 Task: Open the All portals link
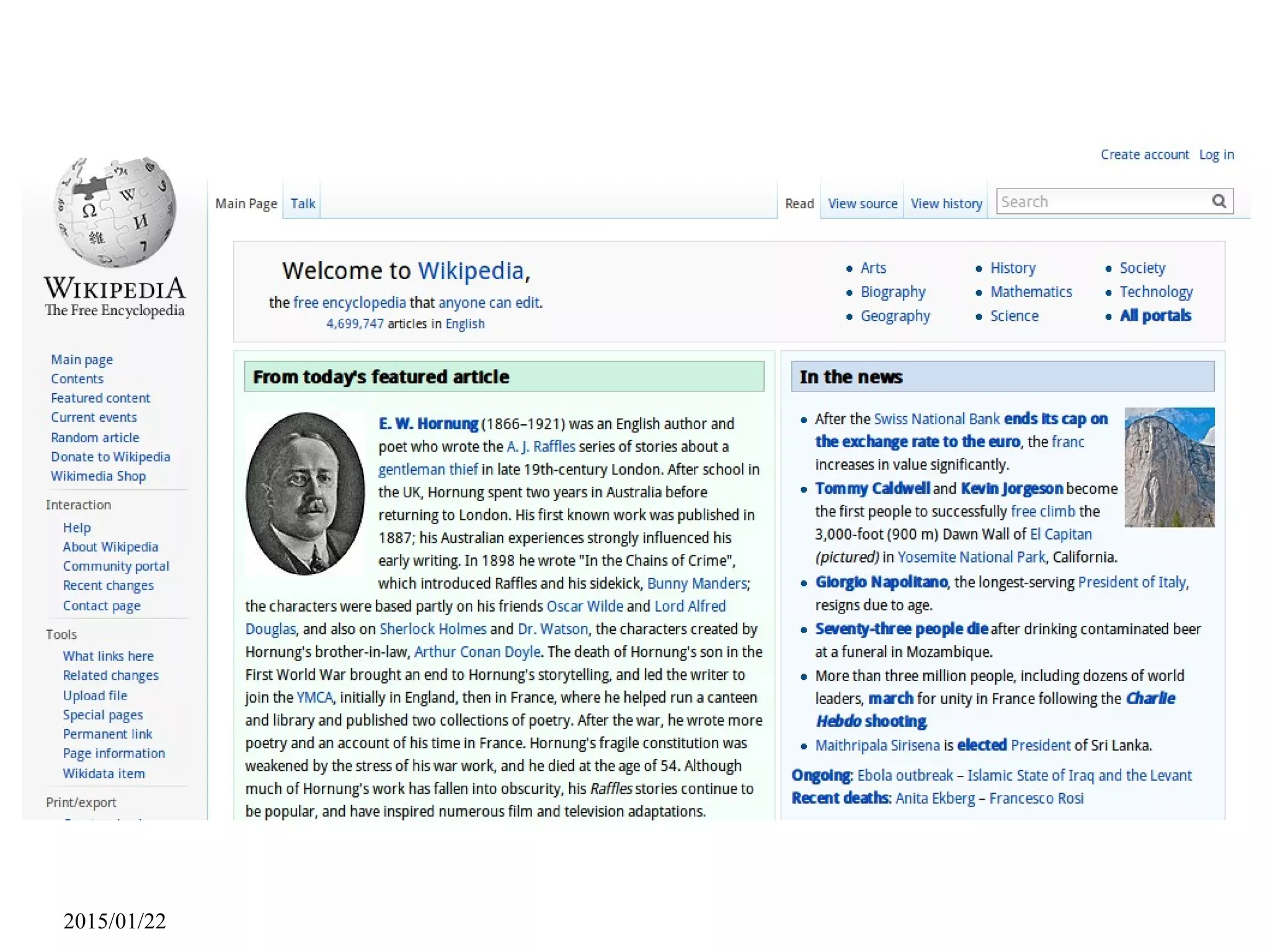tap(1155, 316)
